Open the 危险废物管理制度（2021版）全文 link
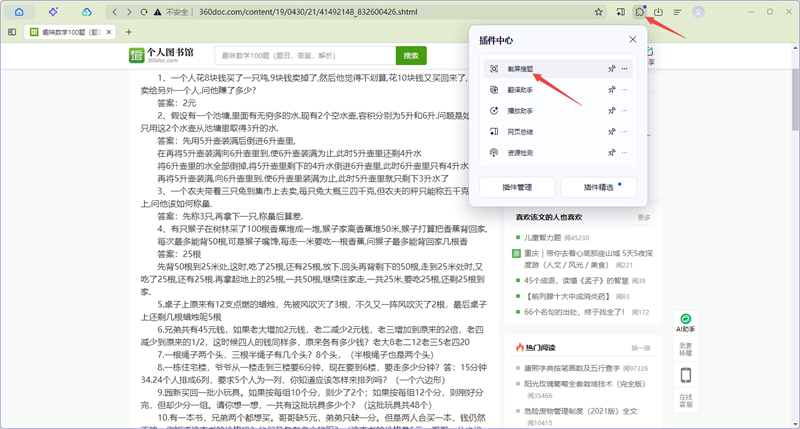 tap(581, 411)
